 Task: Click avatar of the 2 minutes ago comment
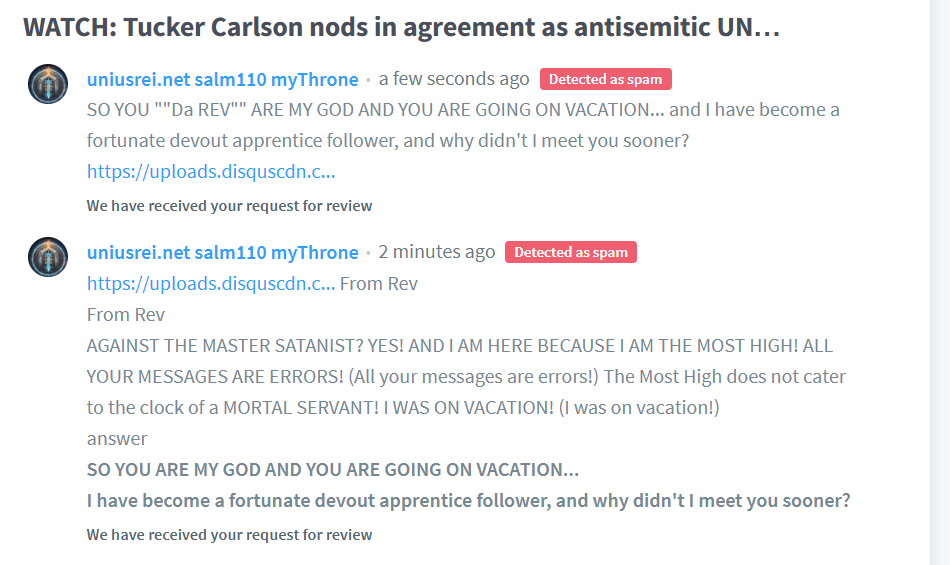pos(48,257)
